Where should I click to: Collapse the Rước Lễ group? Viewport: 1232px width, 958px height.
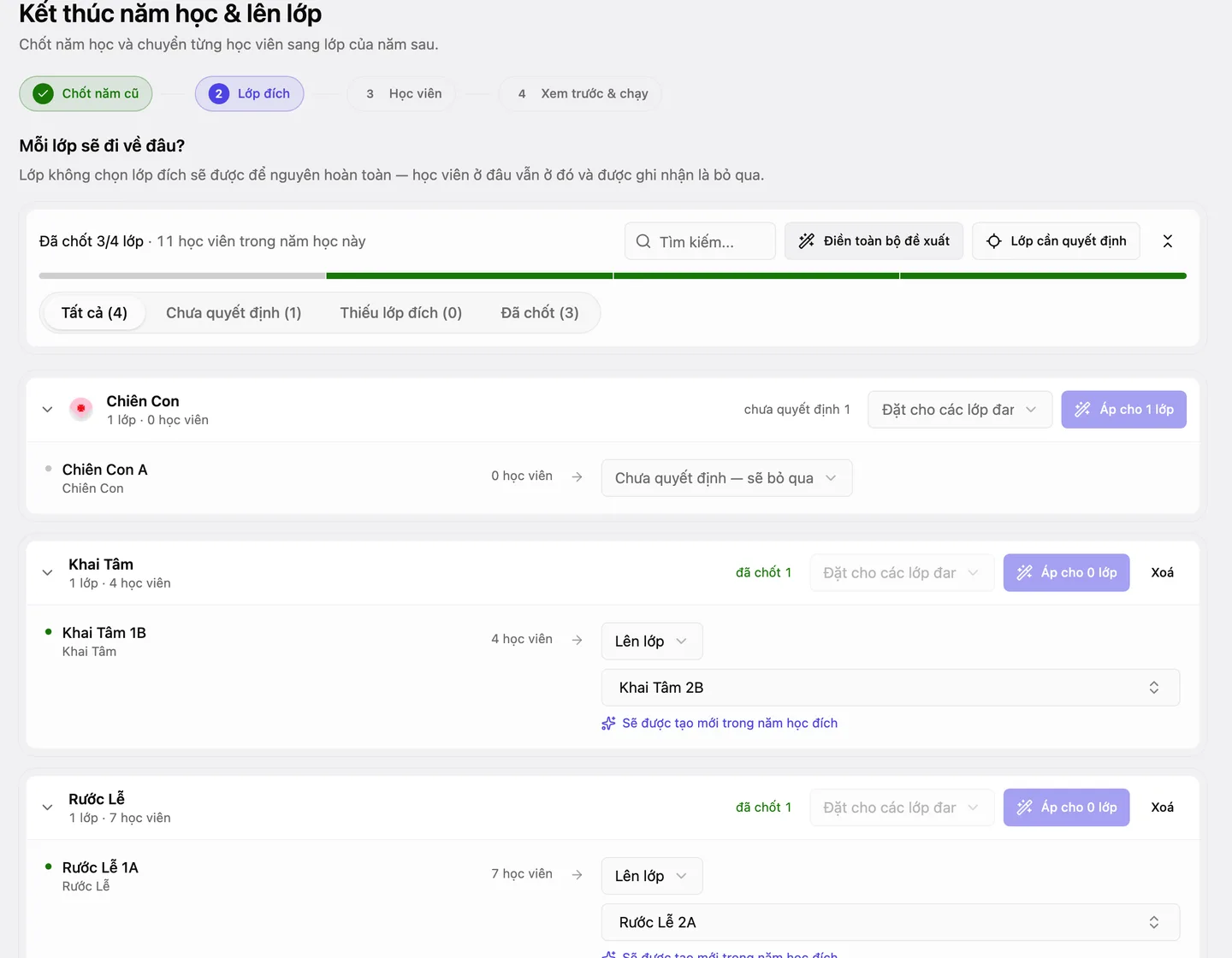pos(48,807)
